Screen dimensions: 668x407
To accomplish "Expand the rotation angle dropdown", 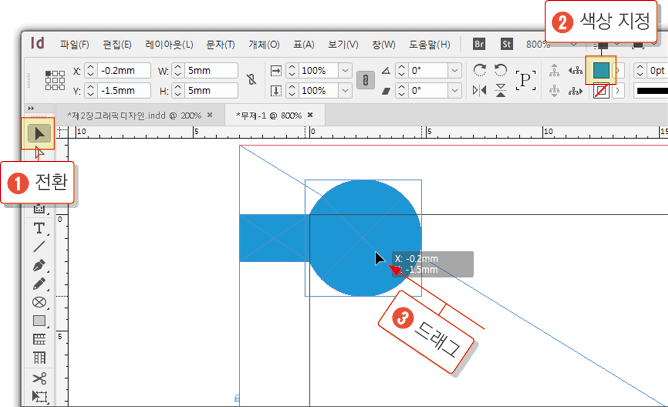I will click(455, 70).
